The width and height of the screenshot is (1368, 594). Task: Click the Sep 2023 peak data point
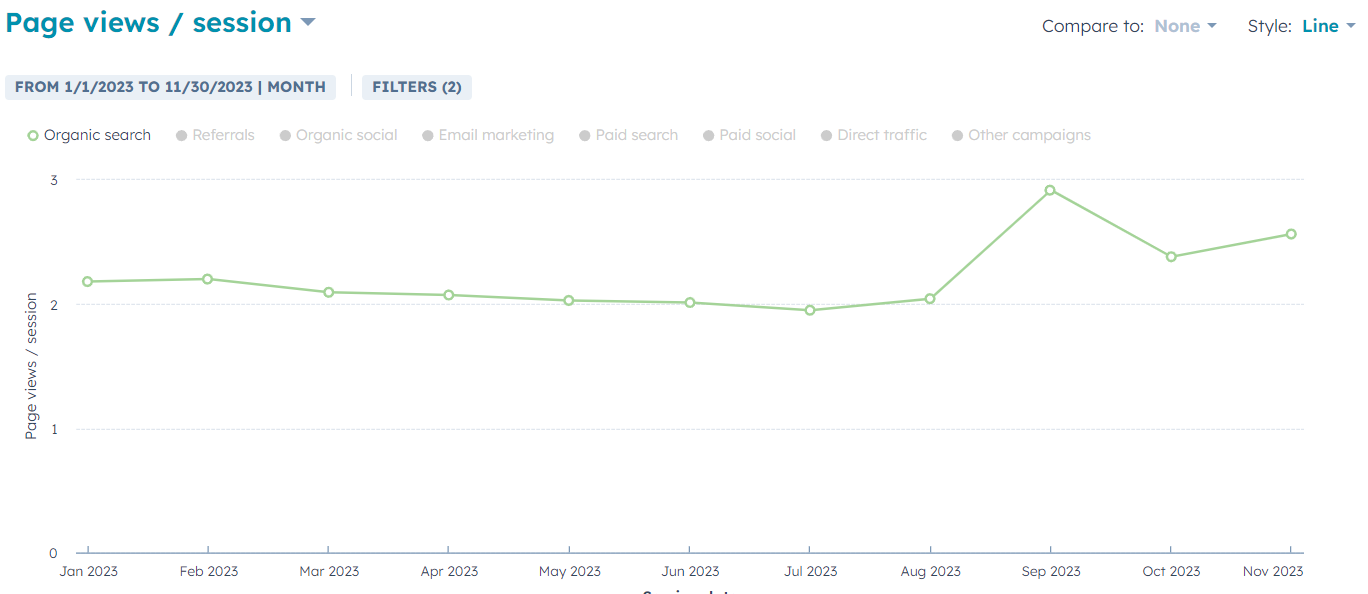tap(1050, 190)
